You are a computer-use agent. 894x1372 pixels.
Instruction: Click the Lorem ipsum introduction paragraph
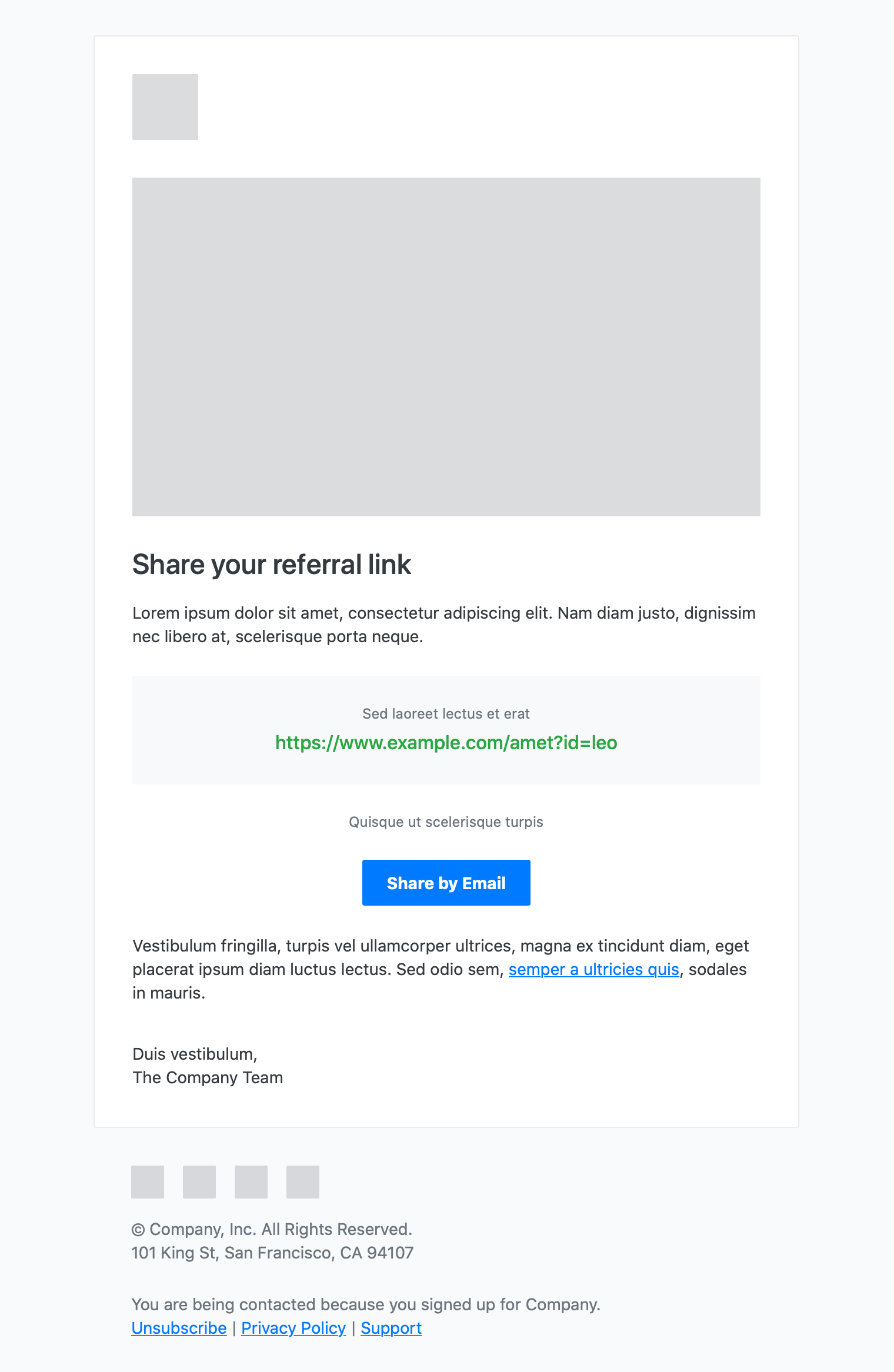pyautogui.click(x=444, y=624)
